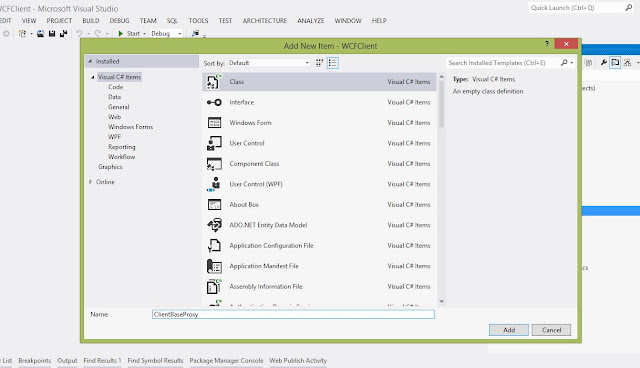Pick the Windows Form template icon
The width and height of the screenshot is (640, 368).
(214, 123)
